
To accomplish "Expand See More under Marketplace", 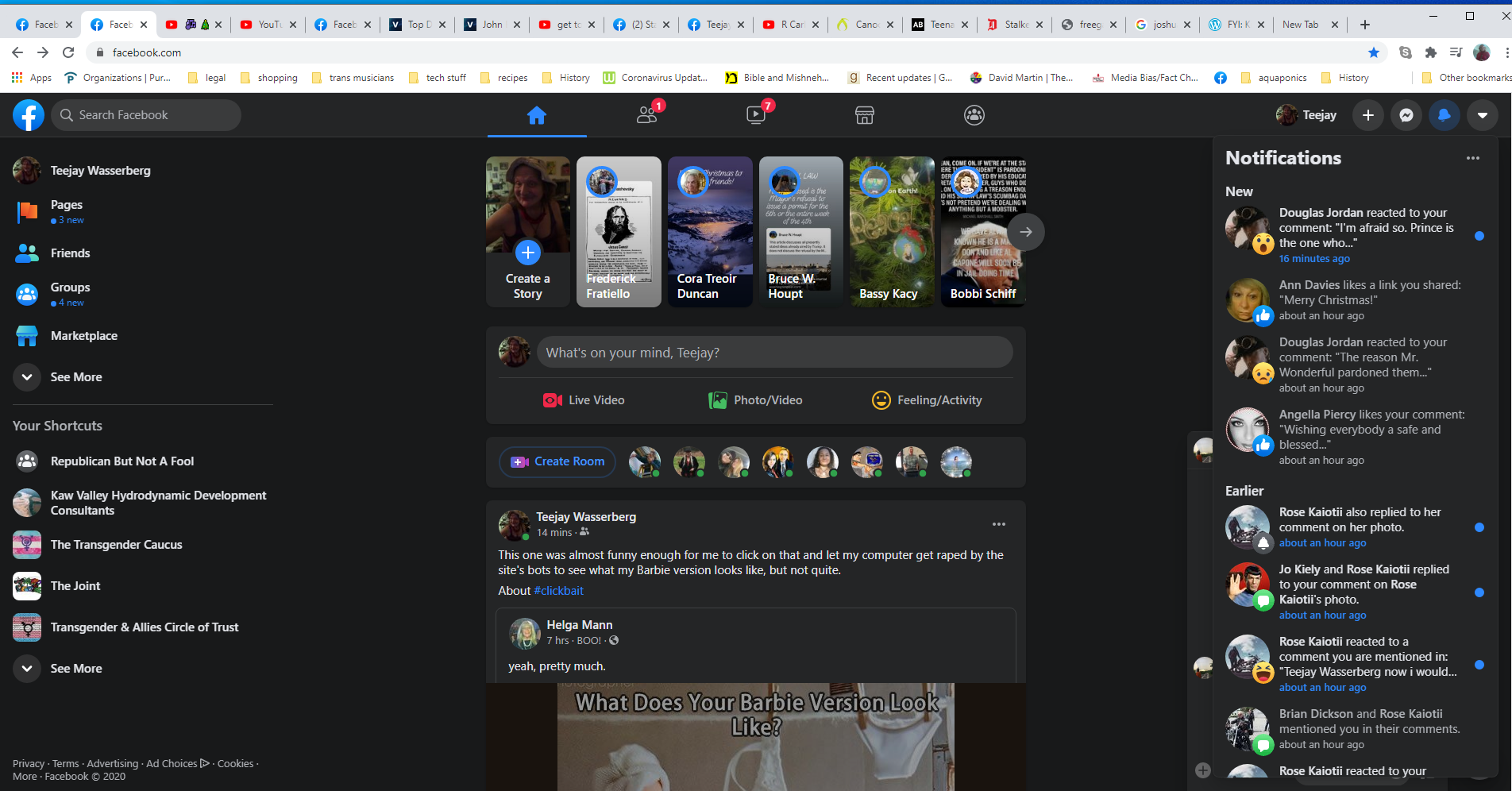I will pyautogui.click(x=143, y=377).
